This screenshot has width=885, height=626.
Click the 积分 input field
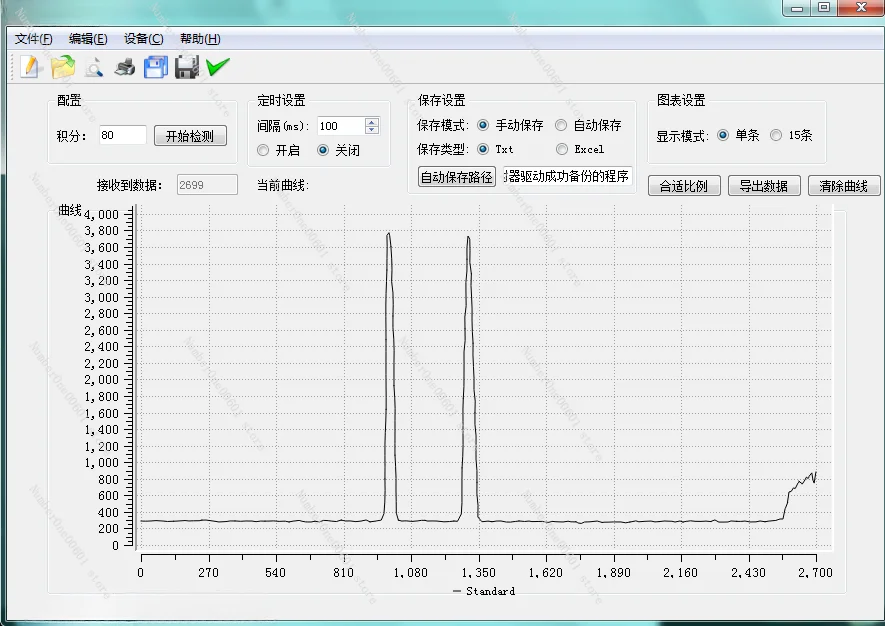click(123, 135)
